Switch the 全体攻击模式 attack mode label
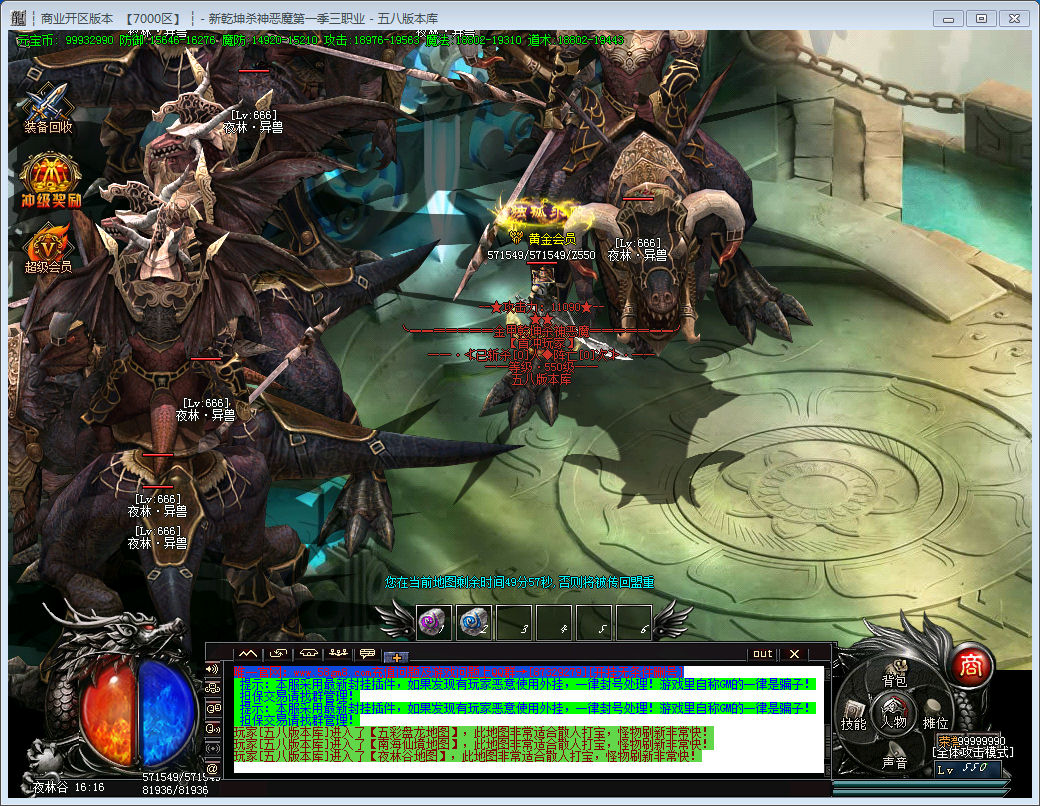Image resolution: width=1040 pixels, height=806 pixels. click(x=973, y=752)
